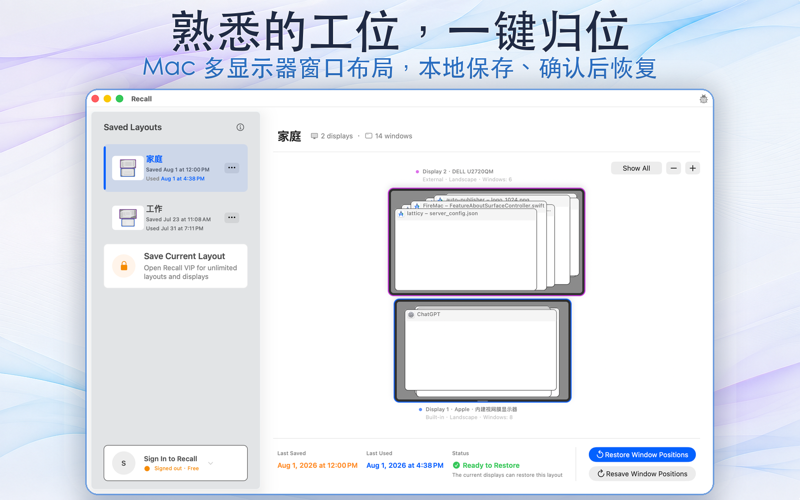This screenshot has height=500, width=800.
Task: Click the Last Used date Aug 1, 2026 4:38 PM
Action: [405, 465]
